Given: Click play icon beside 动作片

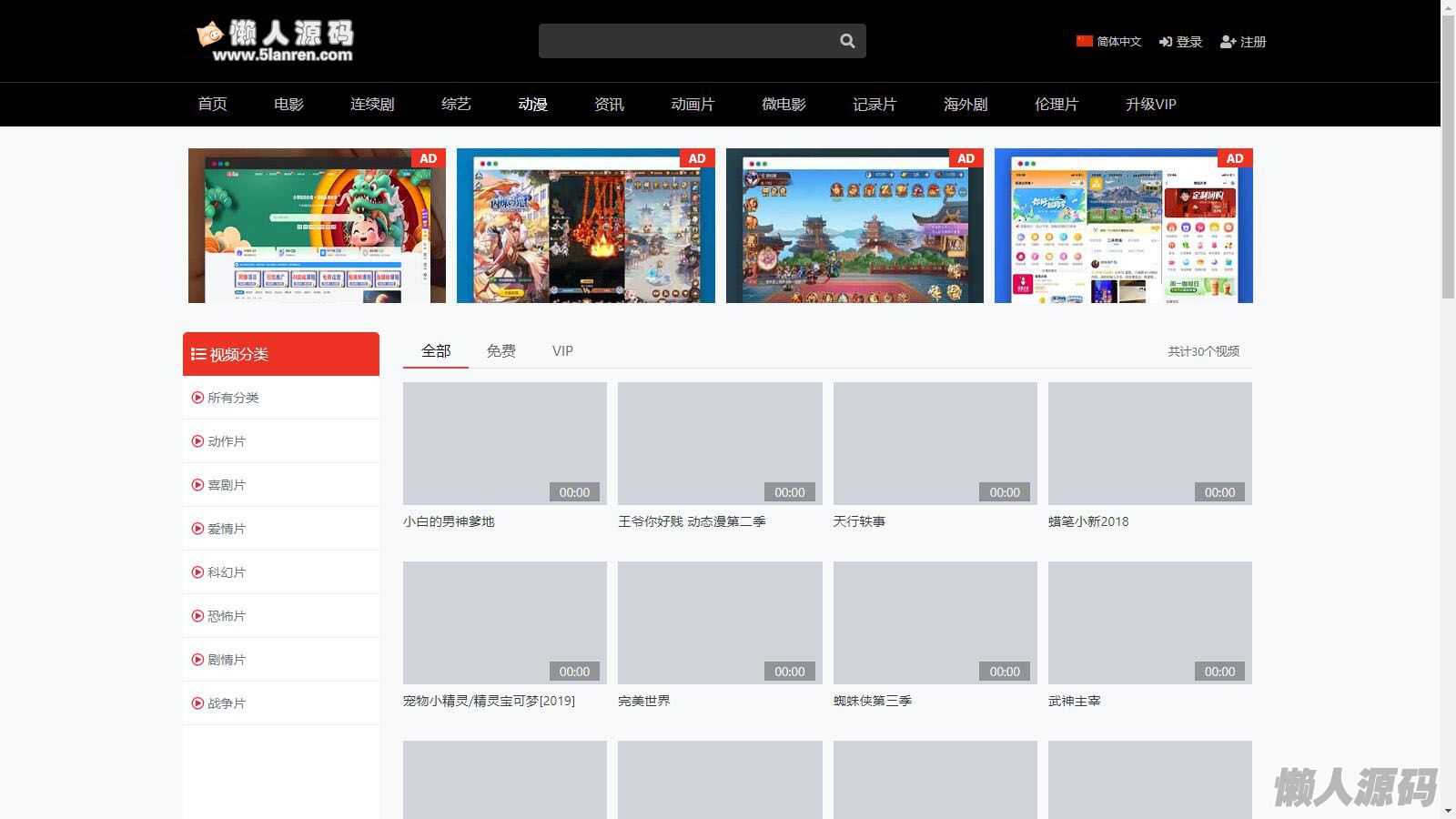Looking at the screenshot, I should (197, 441).
